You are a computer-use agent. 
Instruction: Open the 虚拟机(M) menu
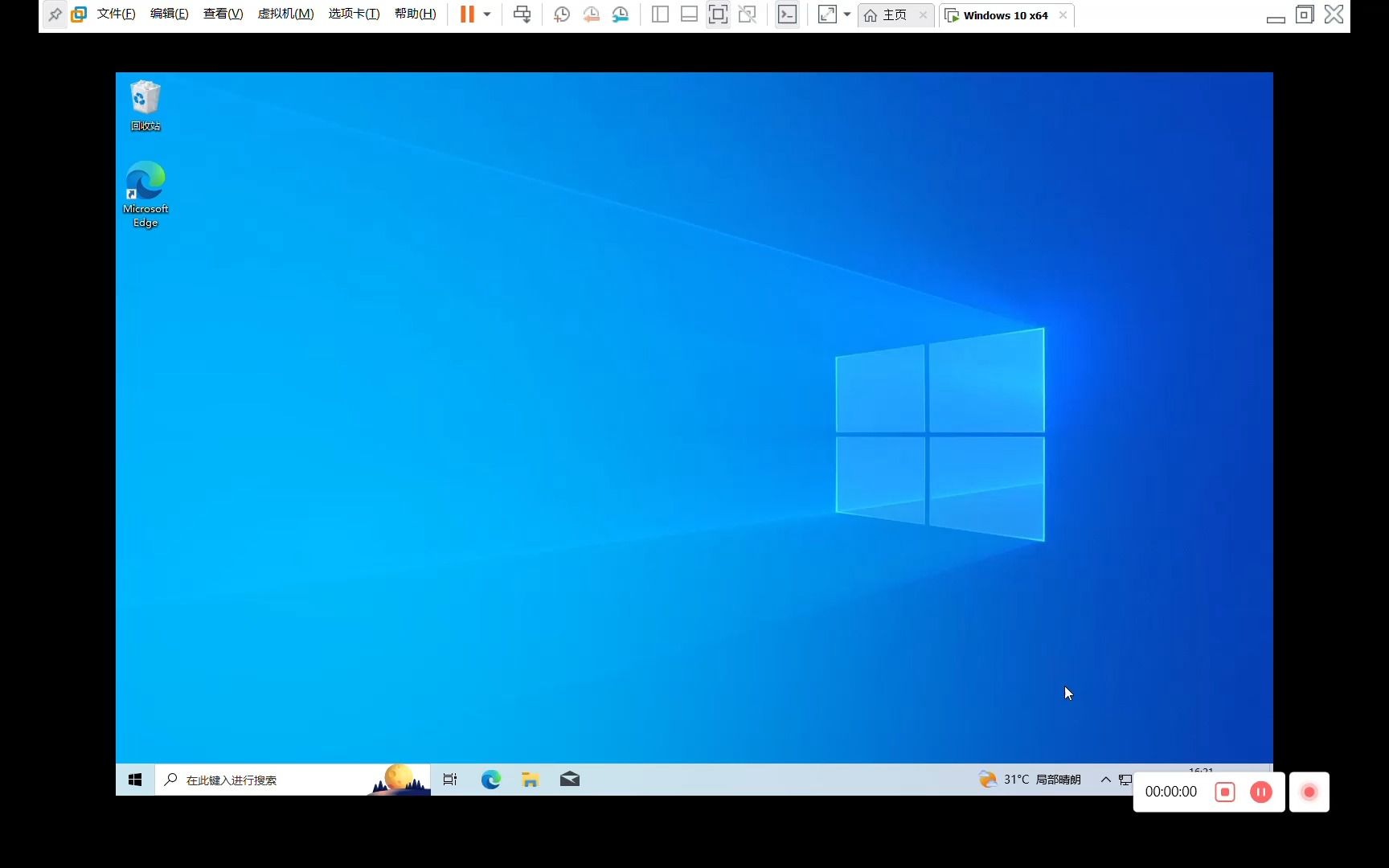285,14
